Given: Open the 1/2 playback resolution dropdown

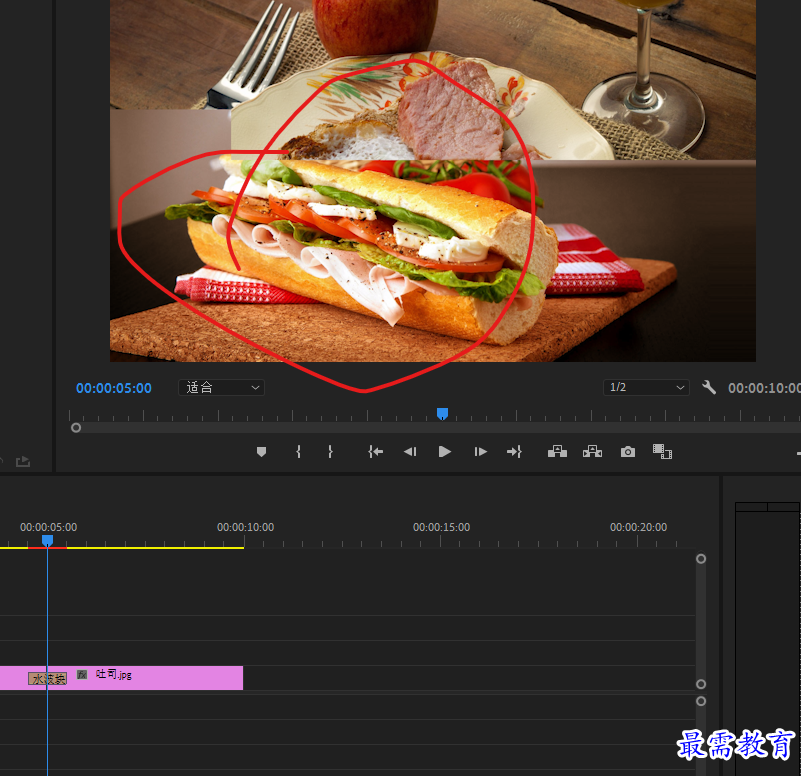Looking at the screenshot, I should (x=646, y=387).
